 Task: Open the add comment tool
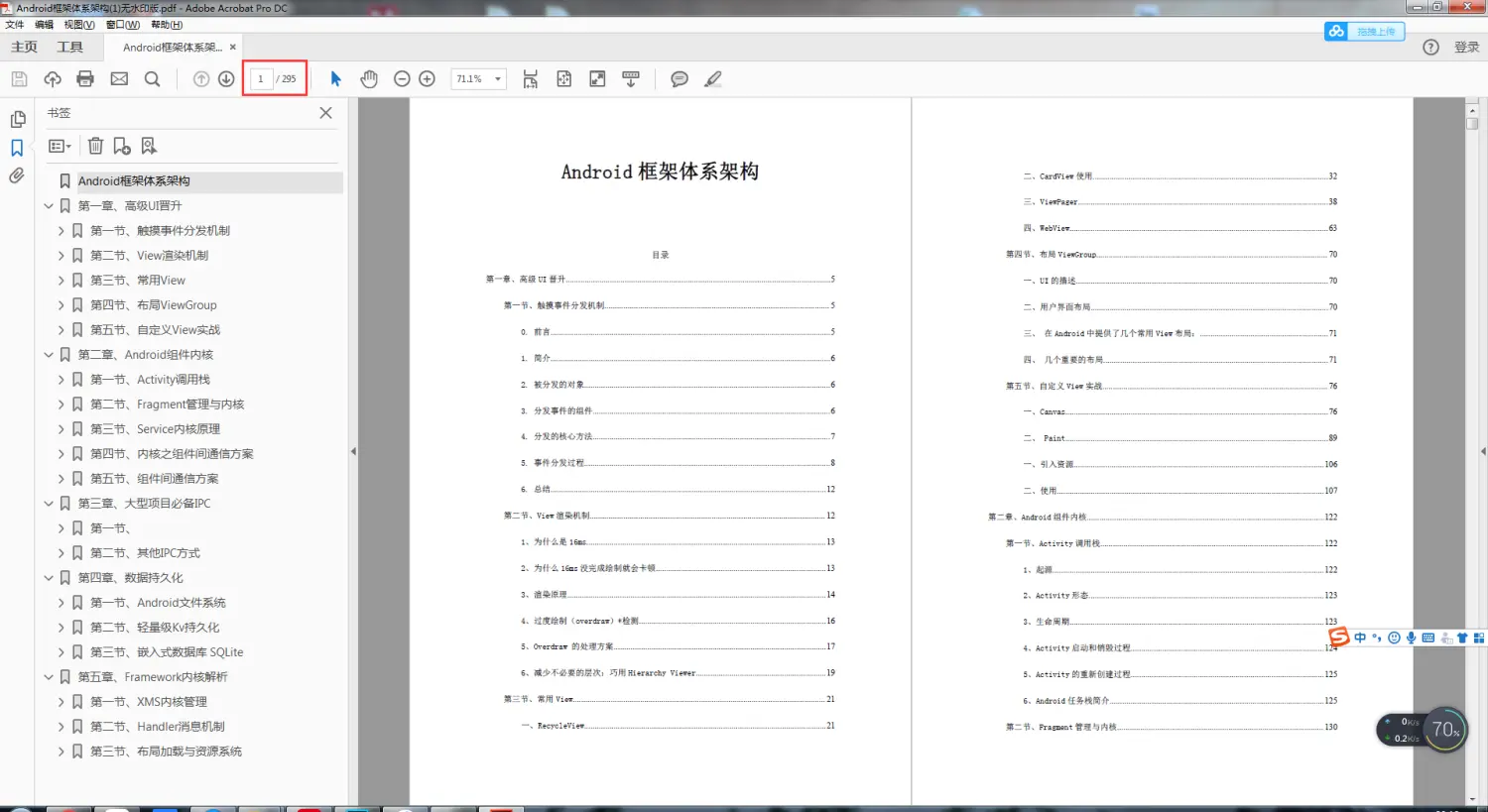point(679,79)
